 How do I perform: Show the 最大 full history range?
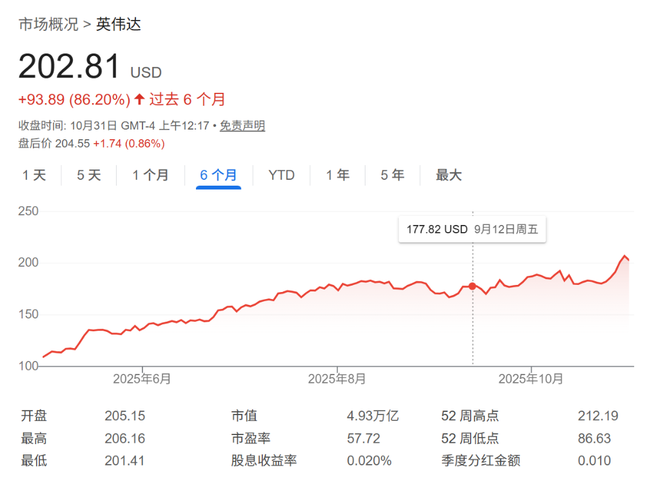click(448, 175)
